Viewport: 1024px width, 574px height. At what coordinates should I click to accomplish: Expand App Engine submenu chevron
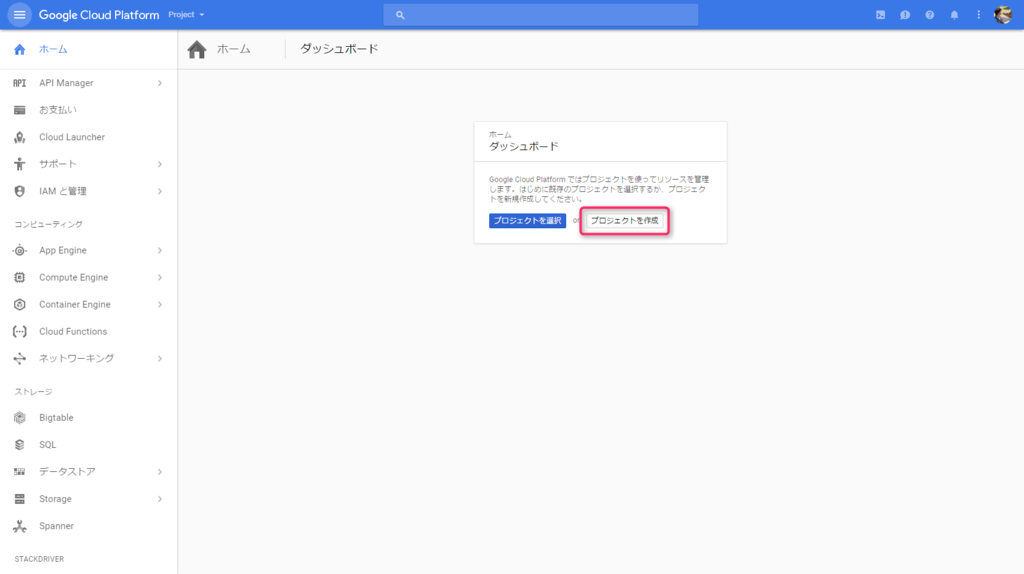[x=160, y=250]
